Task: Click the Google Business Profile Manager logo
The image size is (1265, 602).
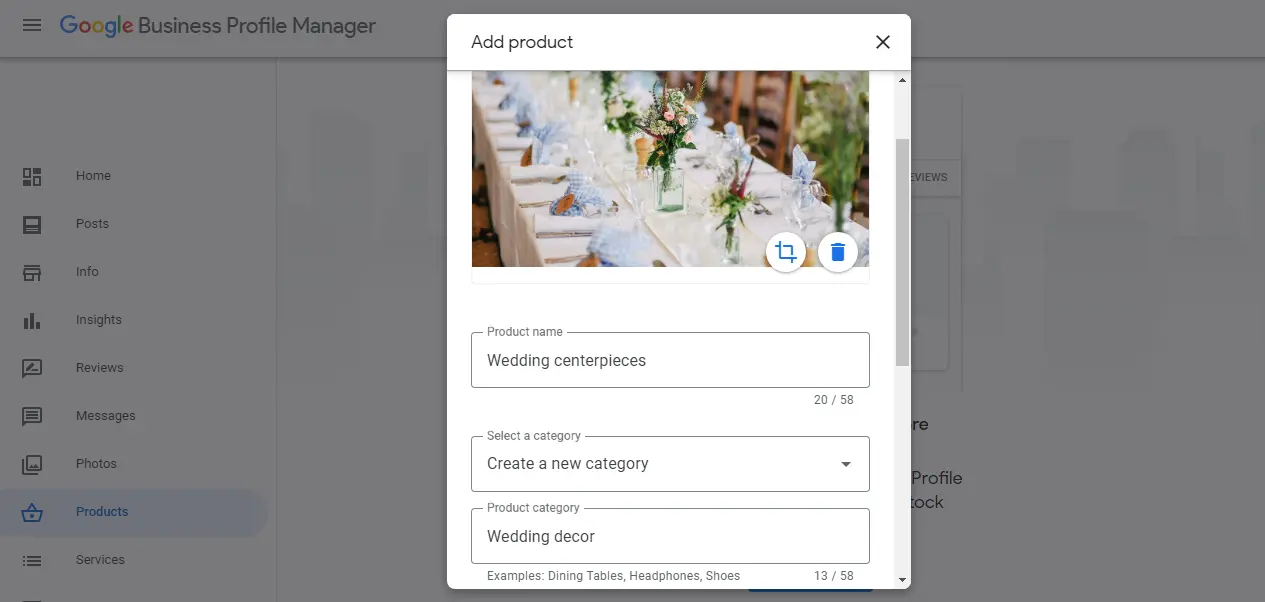Action: point(218,26)
